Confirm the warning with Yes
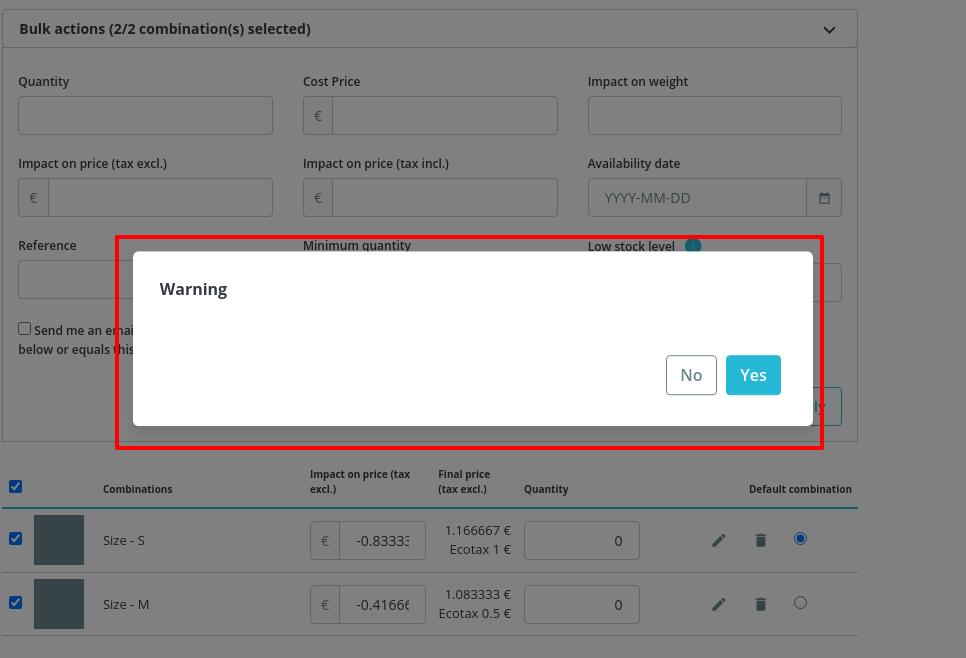This screenshot has width=966, height=658. (x=753, y=374)
